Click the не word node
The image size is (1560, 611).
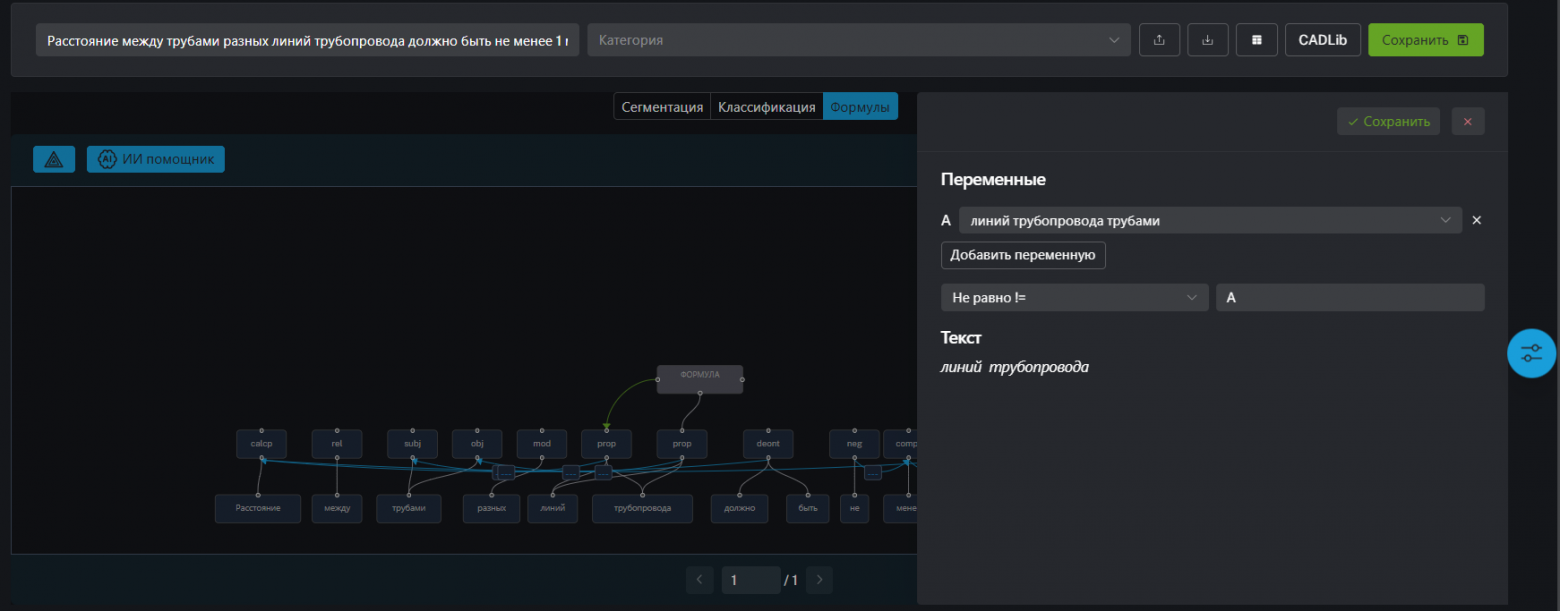(854, 508)
